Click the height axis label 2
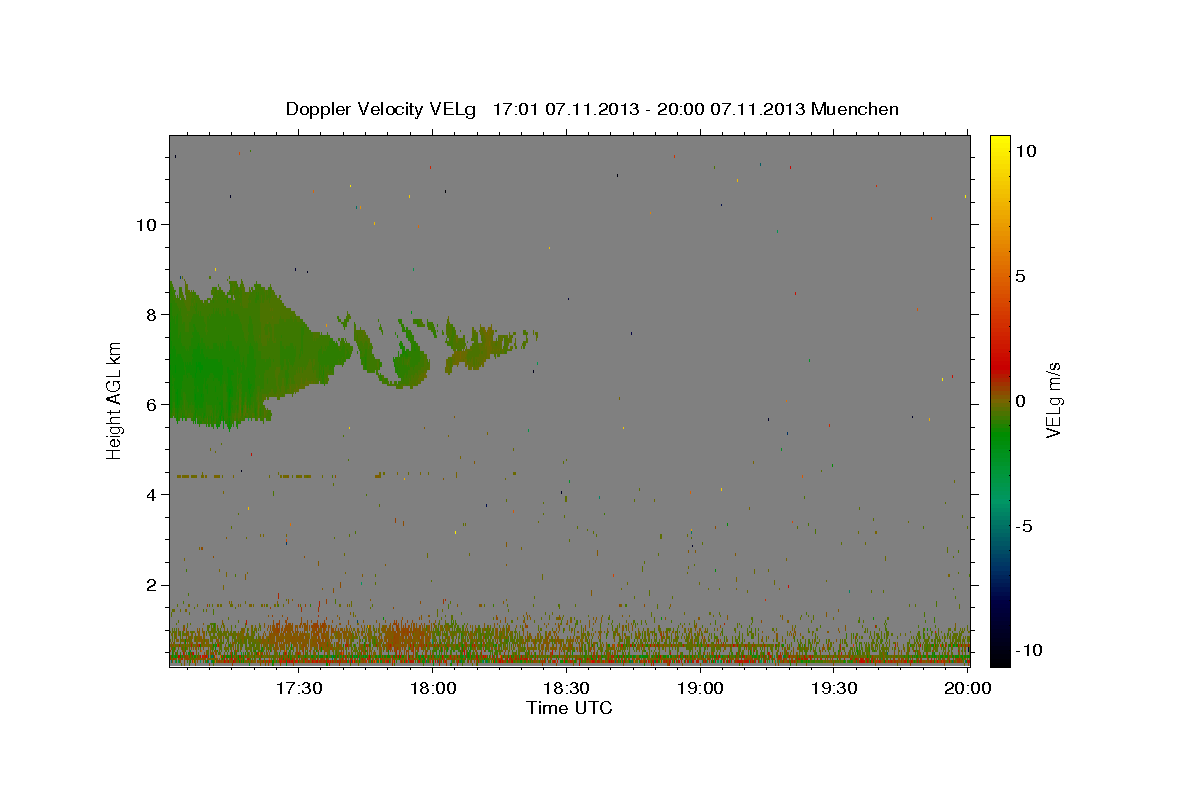Image resolution: width=1200 pixels, height=800 pixels. [152, 584]
